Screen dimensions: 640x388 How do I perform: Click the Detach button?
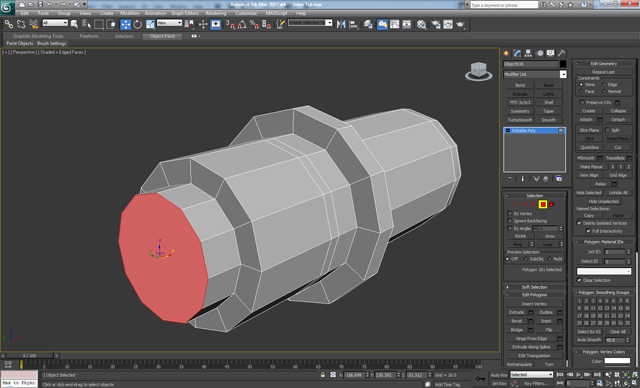(x=618, y=120)
